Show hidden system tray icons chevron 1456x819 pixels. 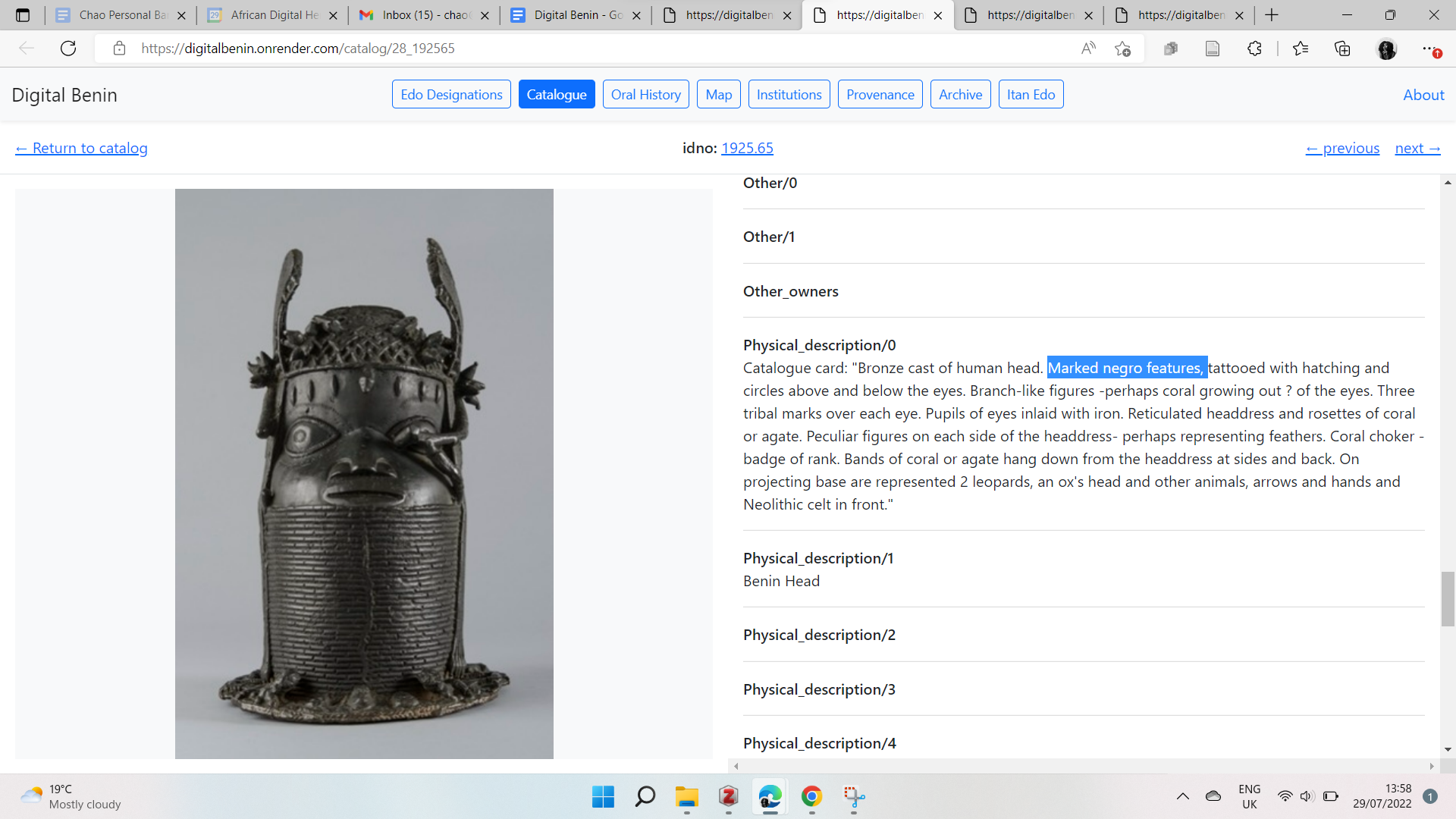point(1182,796)
